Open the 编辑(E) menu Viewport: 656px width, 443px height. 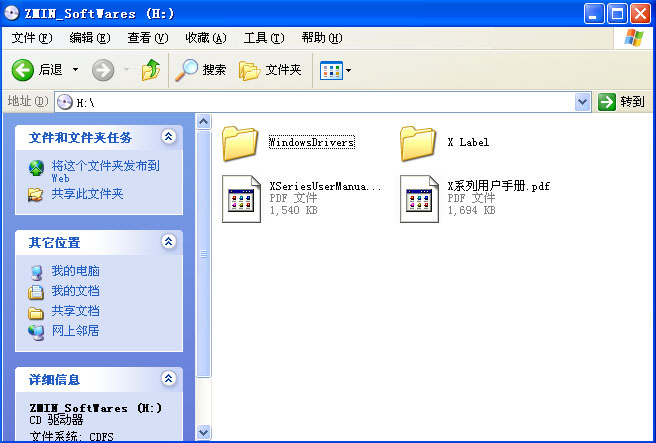[x=90, y=38]
